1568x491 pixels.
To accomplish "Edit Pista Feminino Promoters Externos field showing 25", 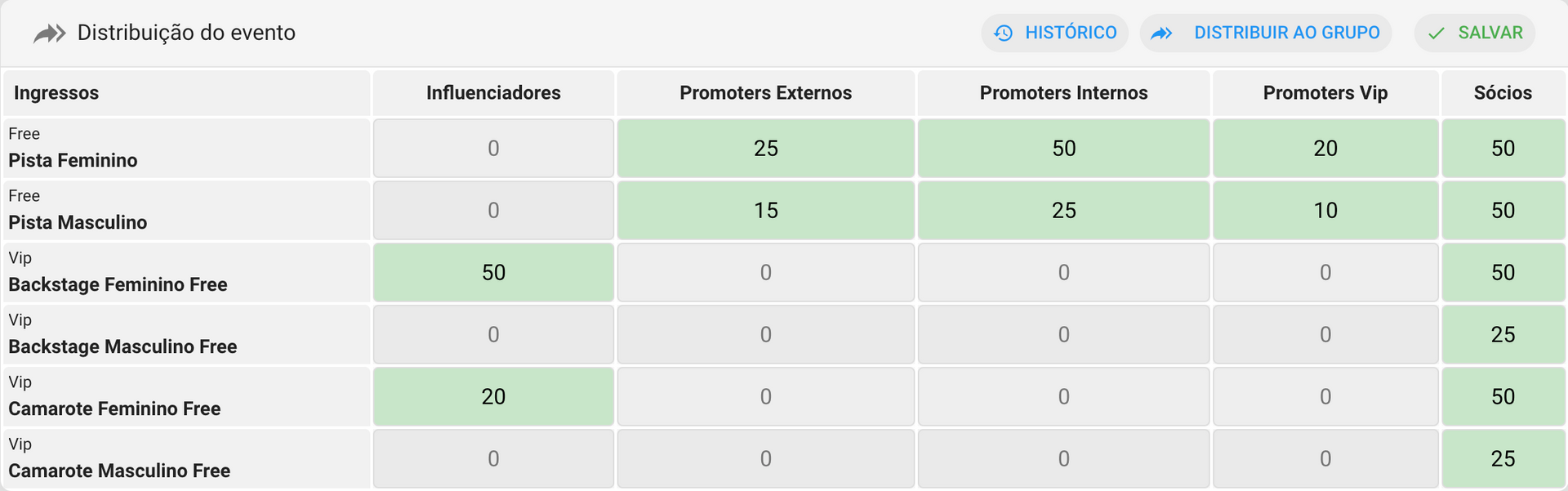I will tap(765, 148).
